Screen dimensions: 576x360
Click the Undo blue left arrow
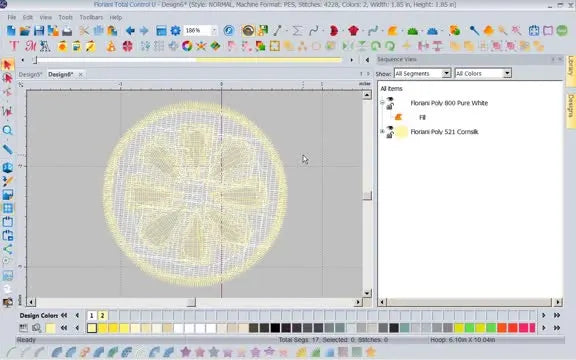[x=130, y=31]
